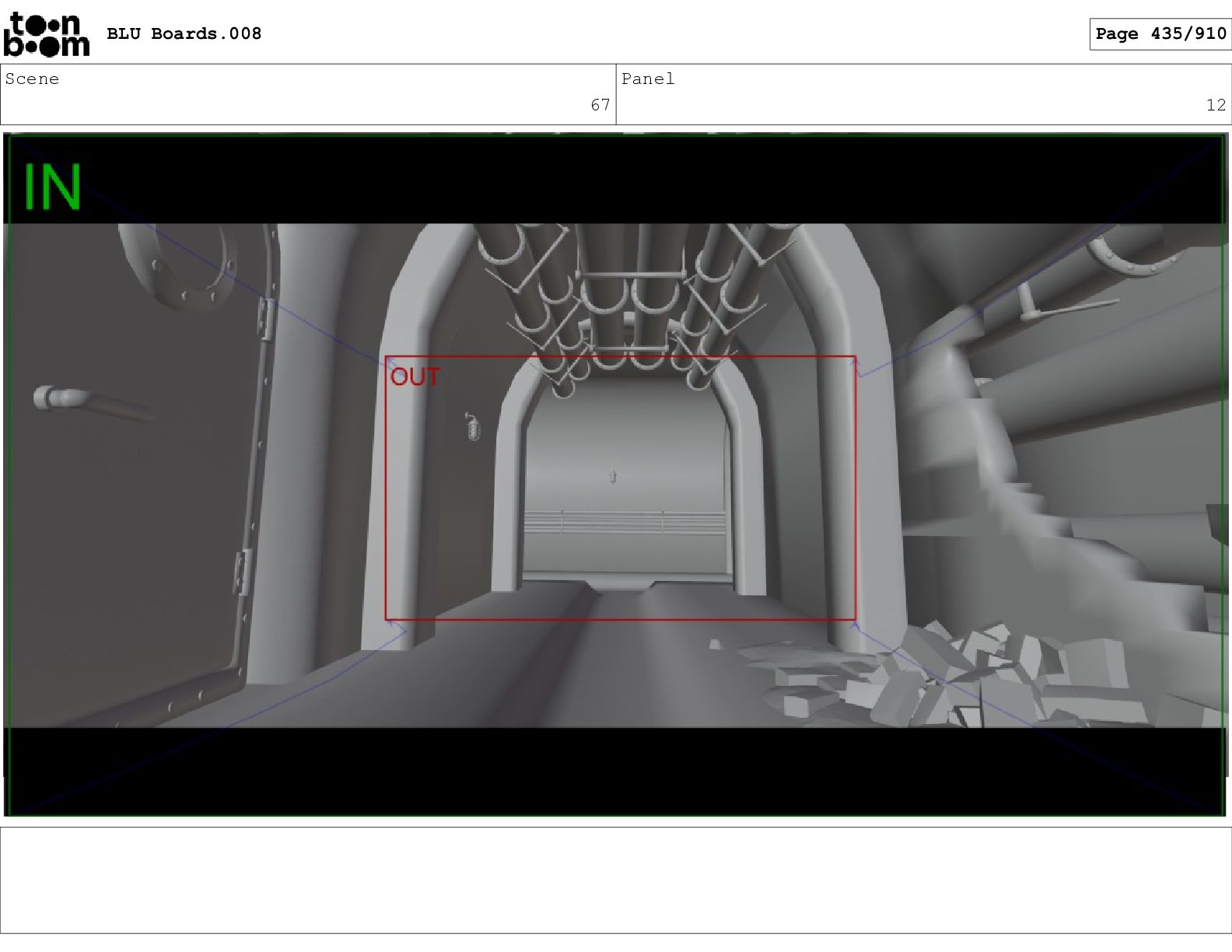
Task: Click the red OUT camera label
Action: (x=415, y=377)
